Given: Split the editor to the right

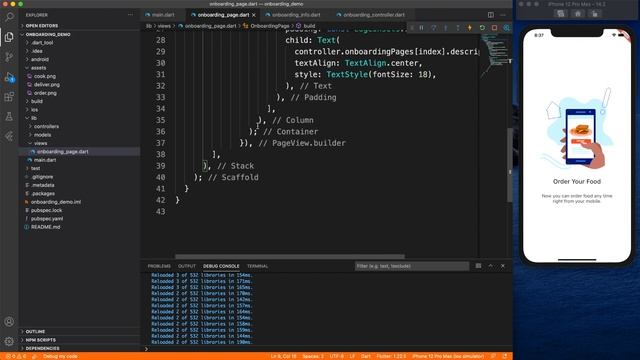Looking at the screenshot, I should pyautogui.click(x=491, y=15).
